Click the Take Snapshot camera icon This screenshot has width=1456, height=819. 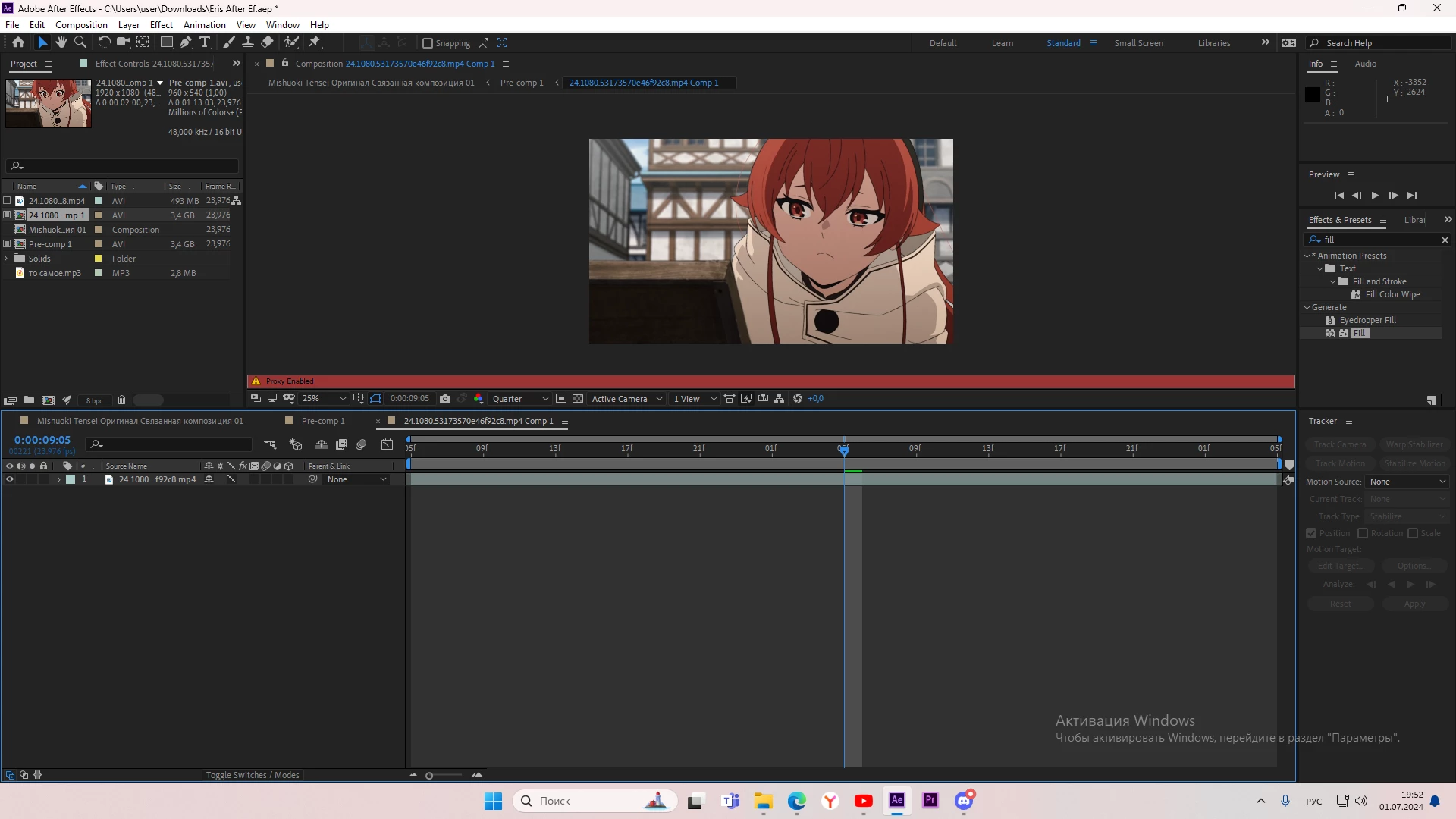445,399
